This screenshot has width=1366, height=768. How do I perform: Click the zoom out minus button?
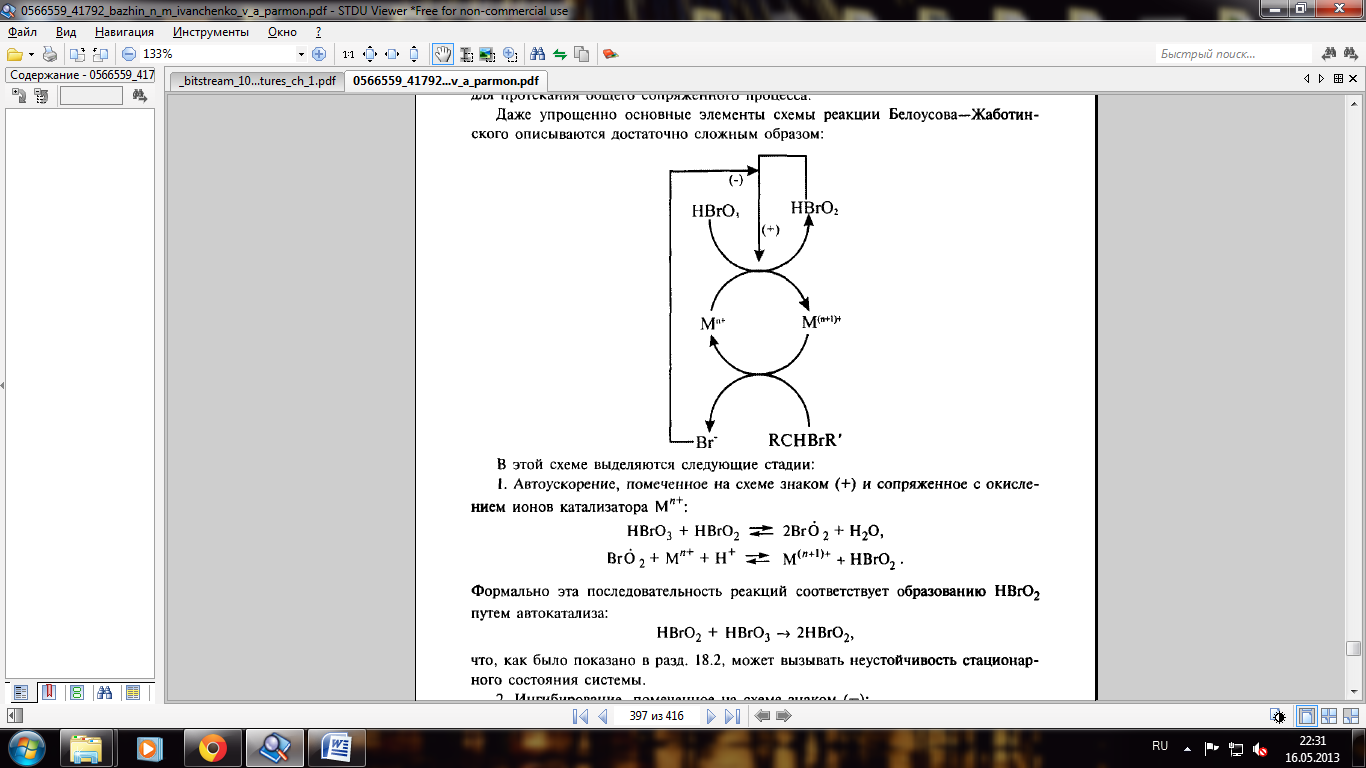129,54
